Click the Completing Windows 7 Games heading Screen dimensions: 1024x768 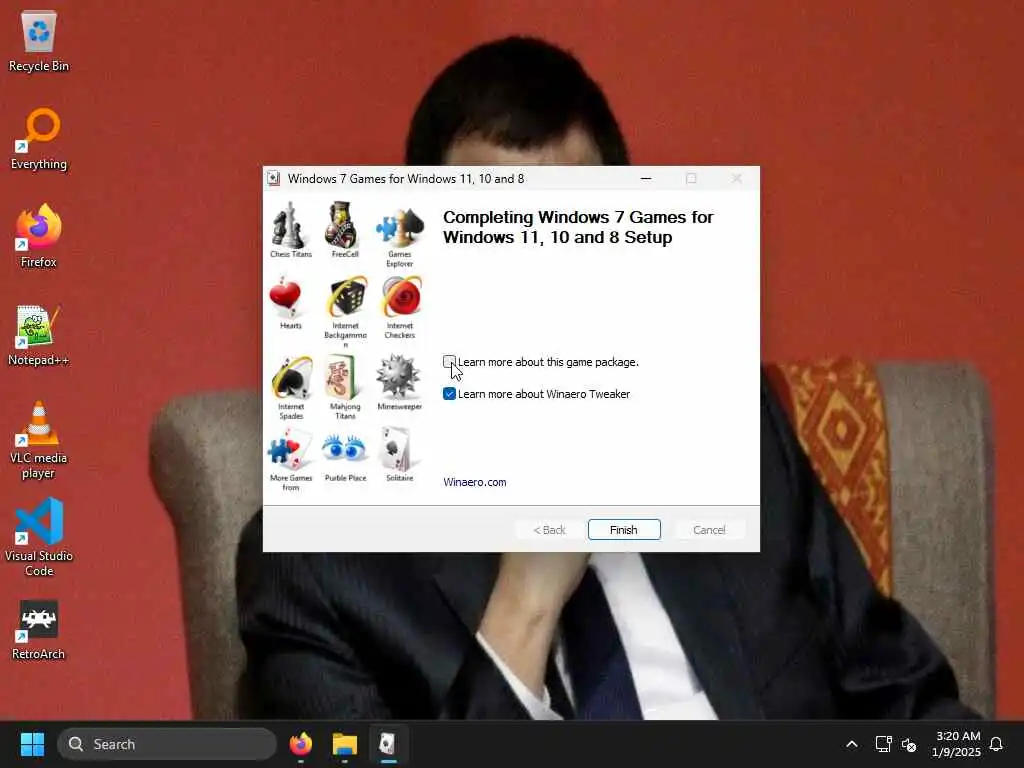(578, 227)
